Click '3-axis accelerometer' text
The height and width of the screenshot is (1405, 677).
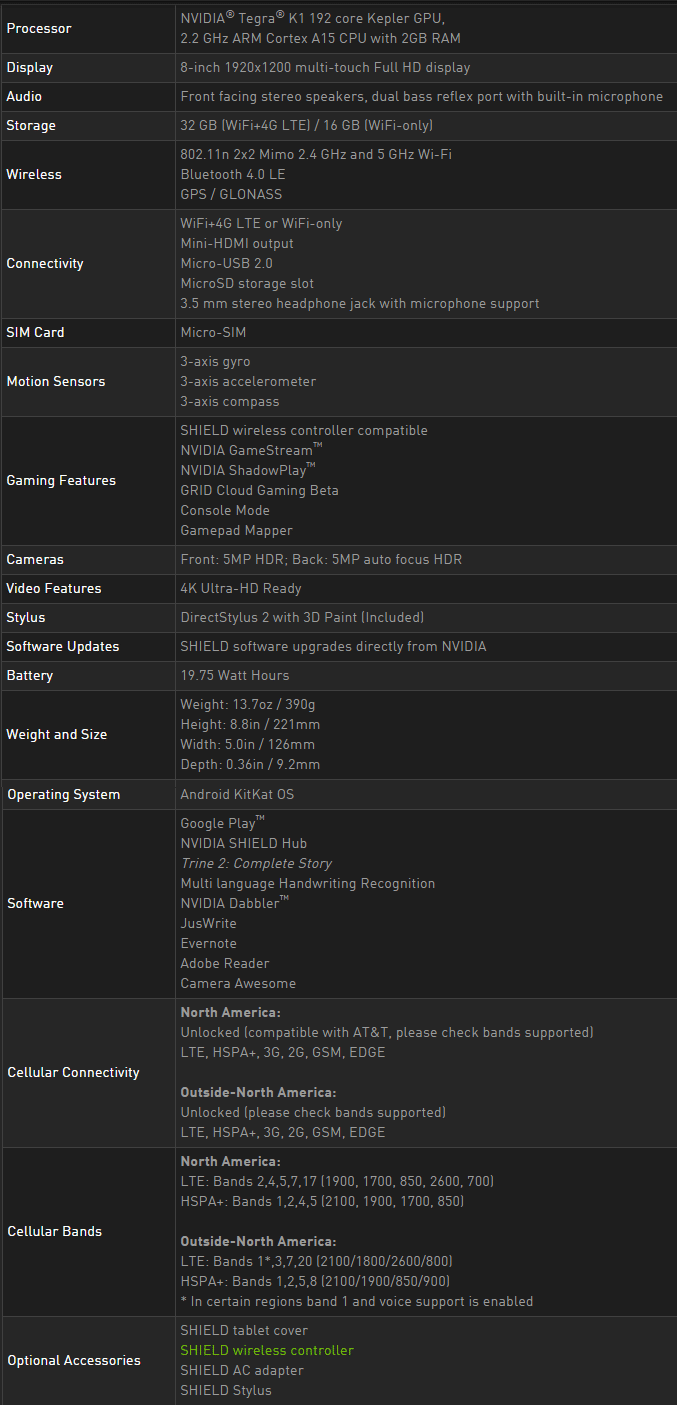(x=248, y=381)
